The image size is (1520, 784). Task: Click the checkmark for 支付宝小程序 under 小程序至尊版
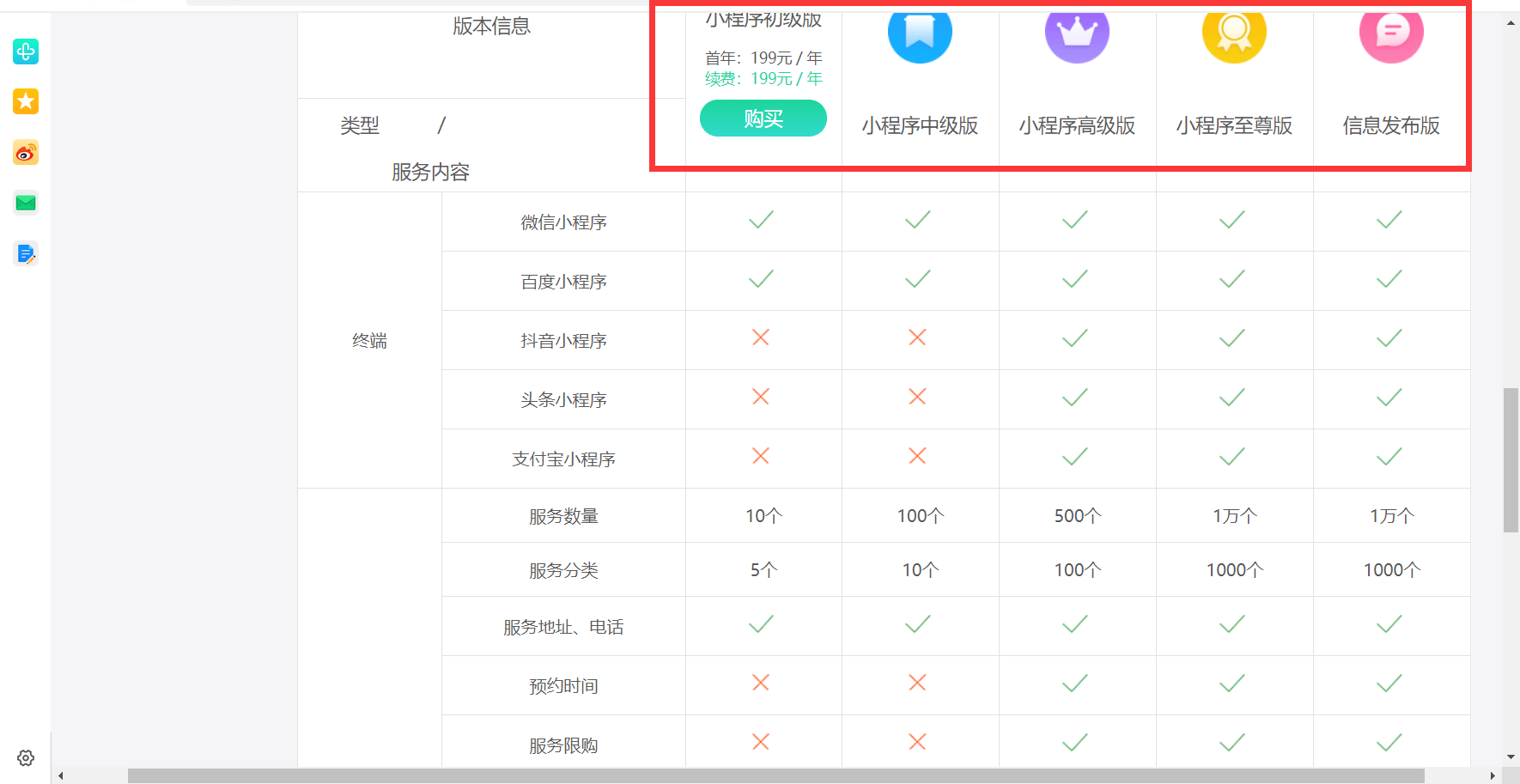coord(1231,456)
